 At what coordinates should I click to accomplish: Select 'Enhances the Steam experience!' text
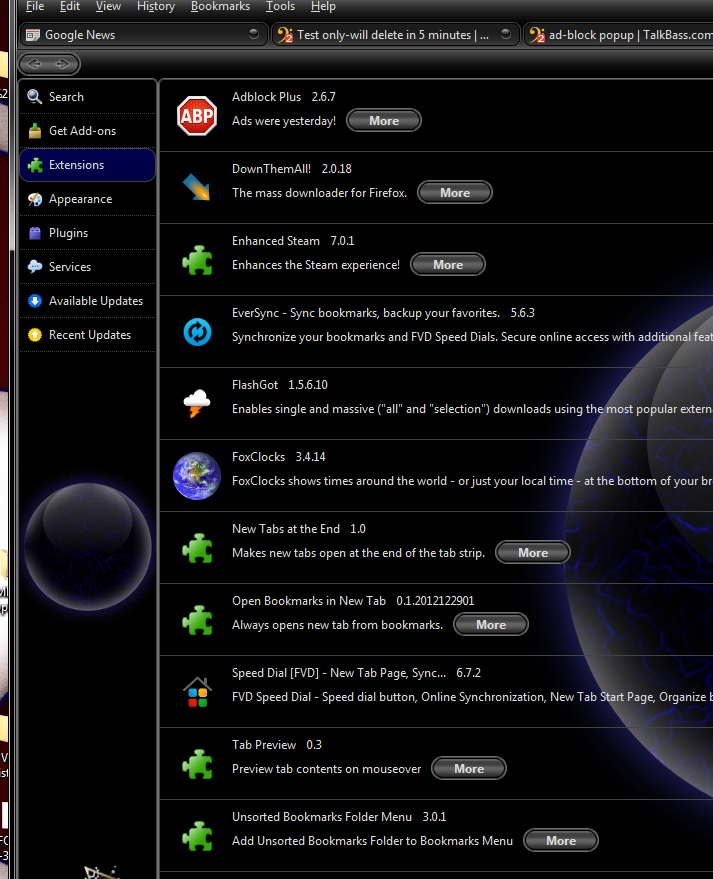[316, 265]
